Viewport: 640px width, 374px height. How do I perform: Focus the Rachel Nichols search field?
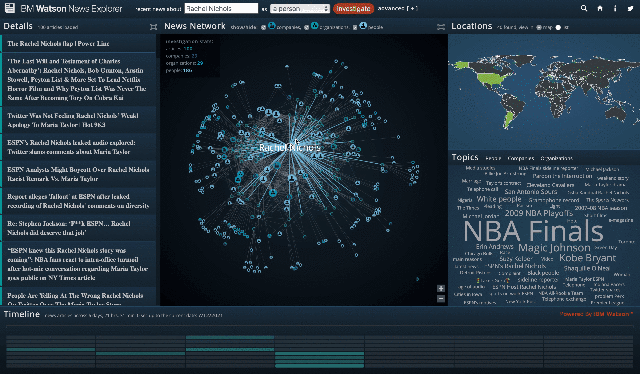point(221,8)
